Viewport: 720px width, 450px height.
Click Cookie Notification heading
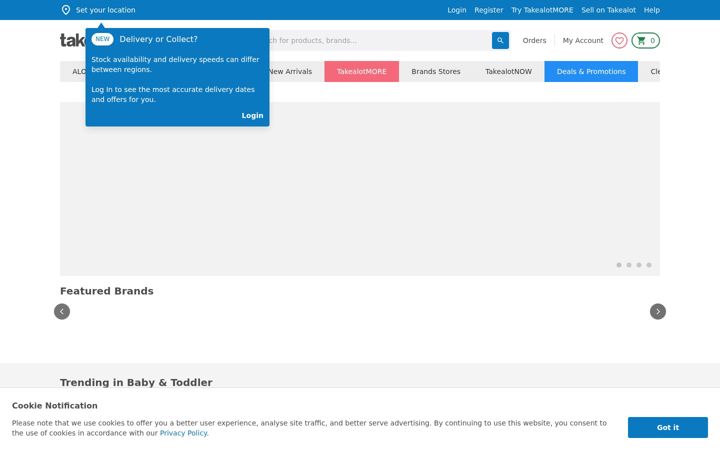tap(55, 405)
